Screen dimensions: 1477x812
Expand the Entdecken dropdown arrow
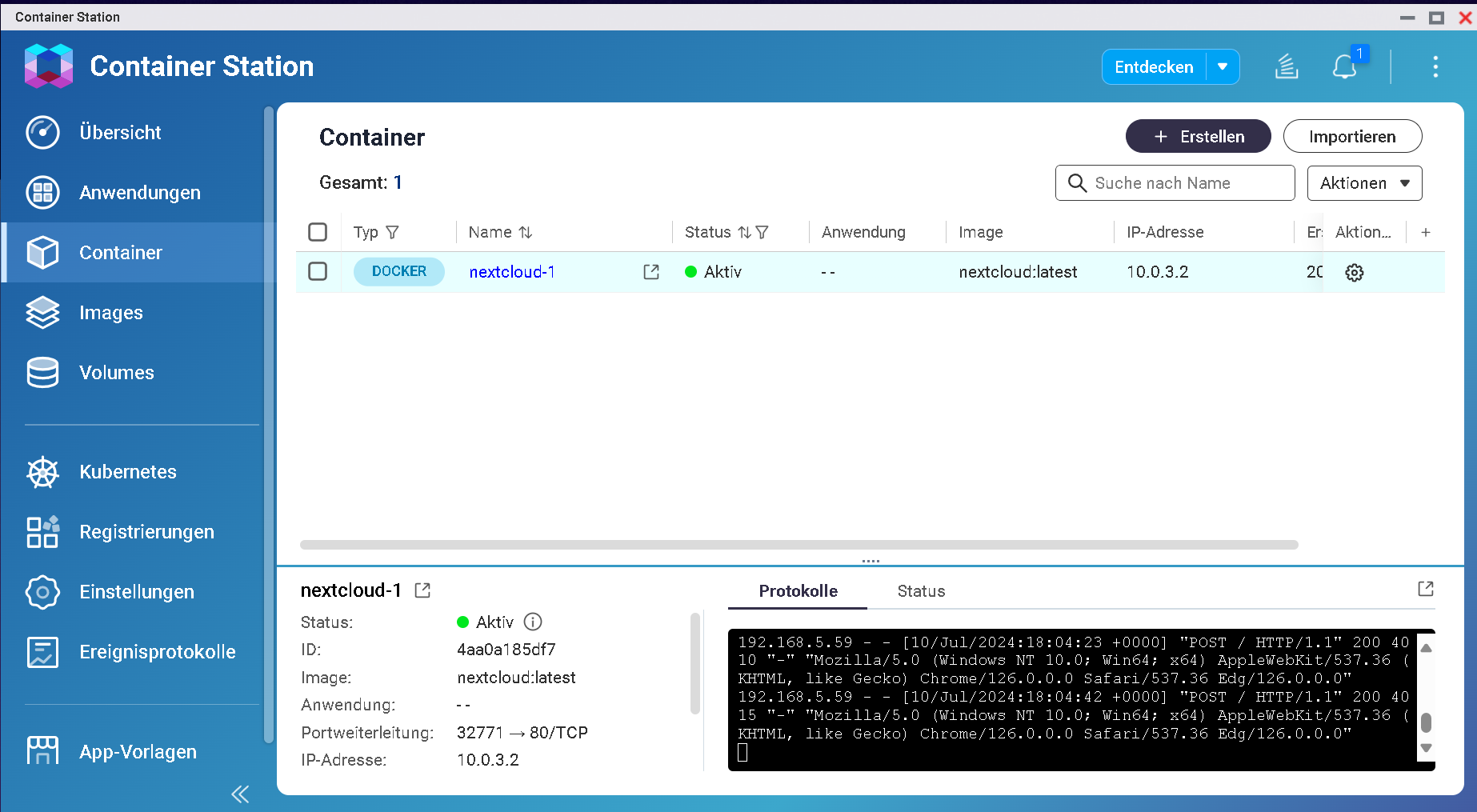coord(1223,67)
